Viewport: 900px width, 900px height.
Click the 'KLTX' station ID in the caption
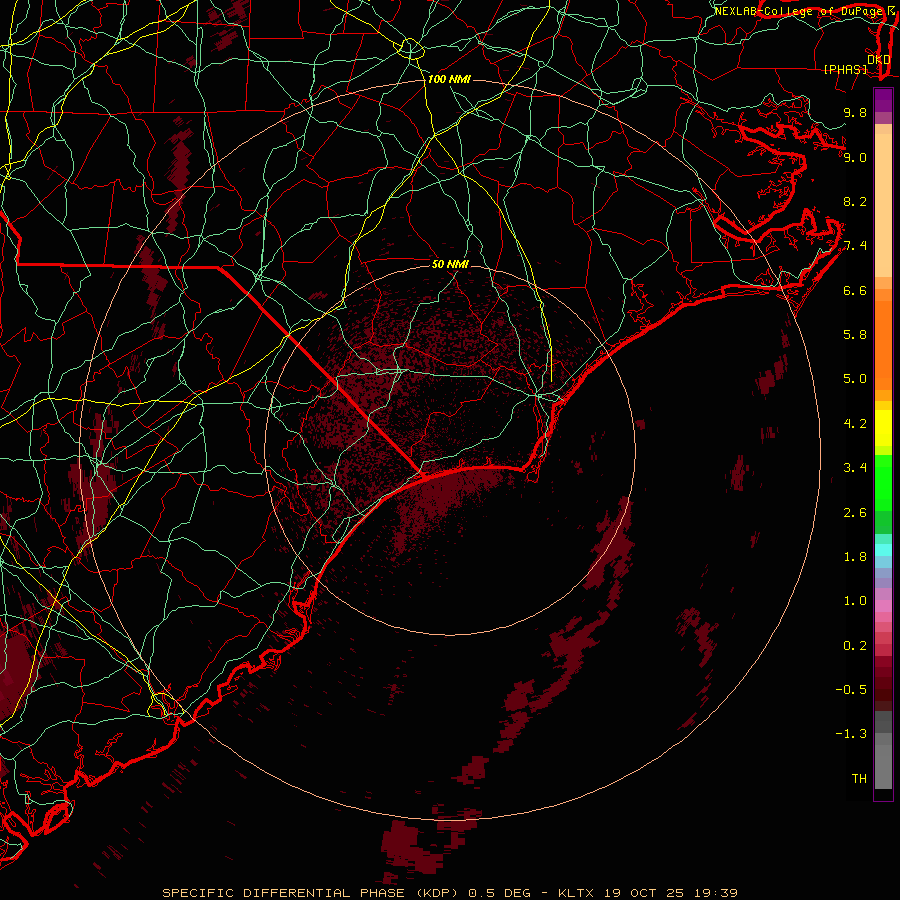tap(578, 893)
